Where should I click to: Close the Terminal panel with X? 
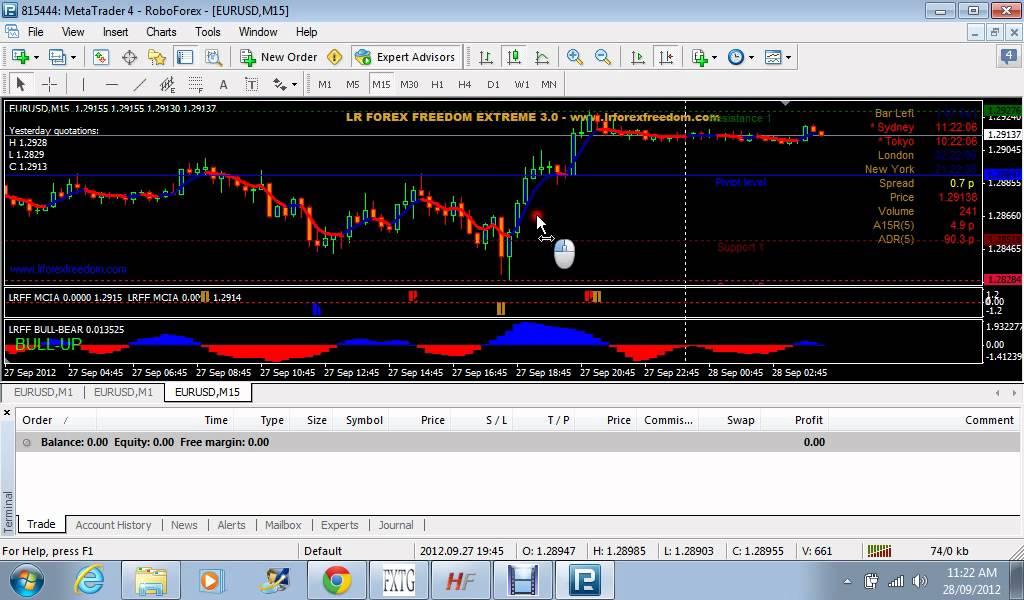pos(7,413)
